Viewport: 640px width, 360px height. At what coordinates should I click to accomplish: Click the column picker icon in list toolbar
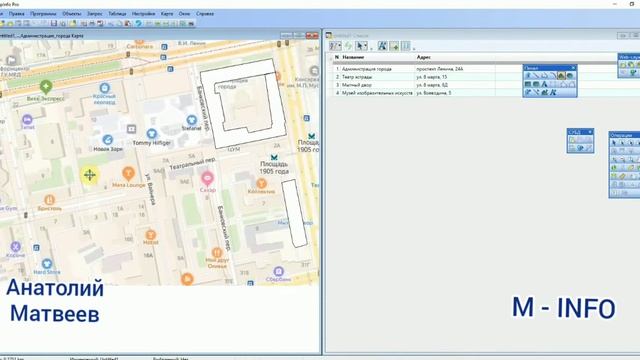(x=406, y=46)
